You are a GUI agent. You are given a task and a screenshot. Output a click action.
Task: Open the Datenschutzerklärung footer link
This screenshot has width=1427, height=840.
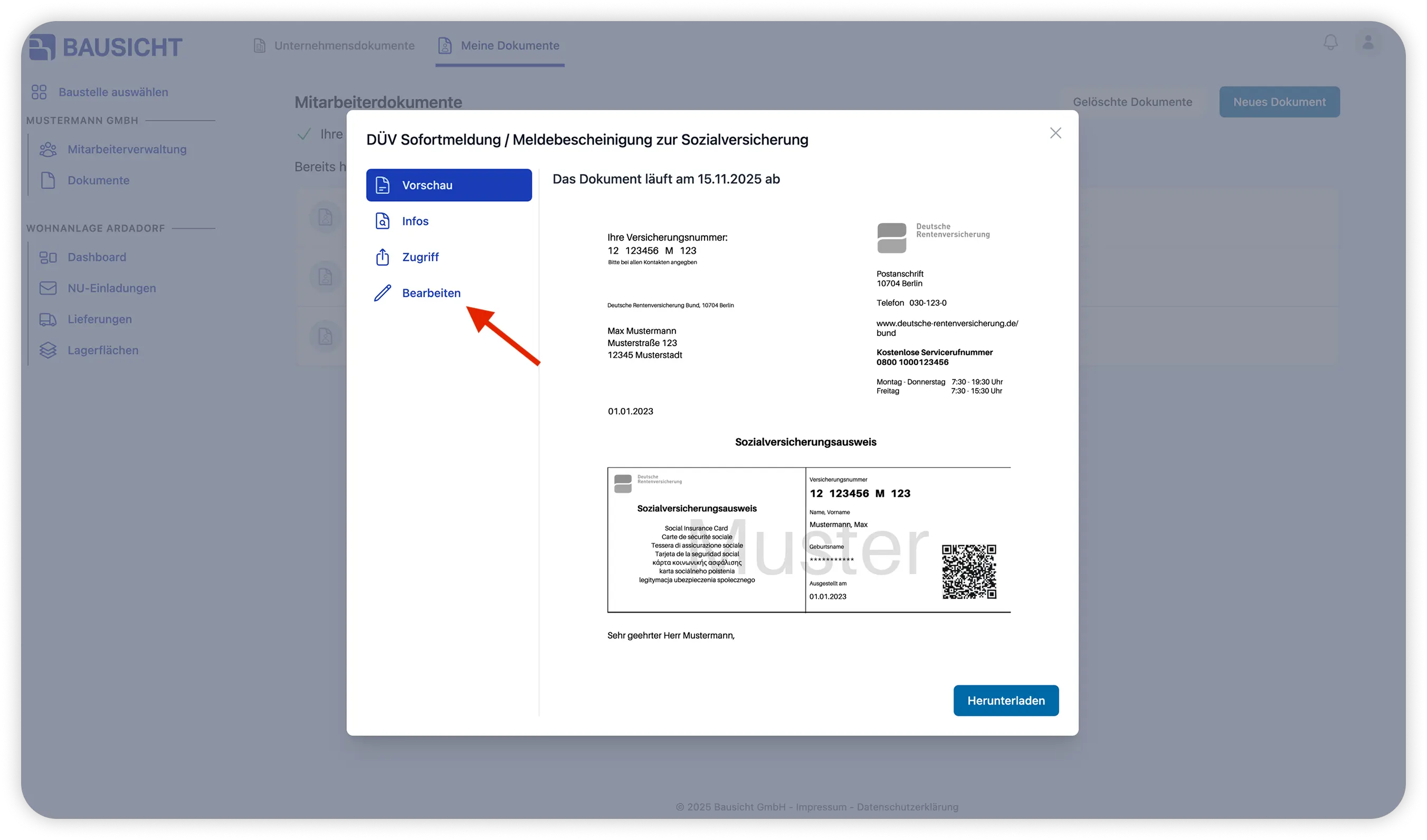tap(907, 807)
